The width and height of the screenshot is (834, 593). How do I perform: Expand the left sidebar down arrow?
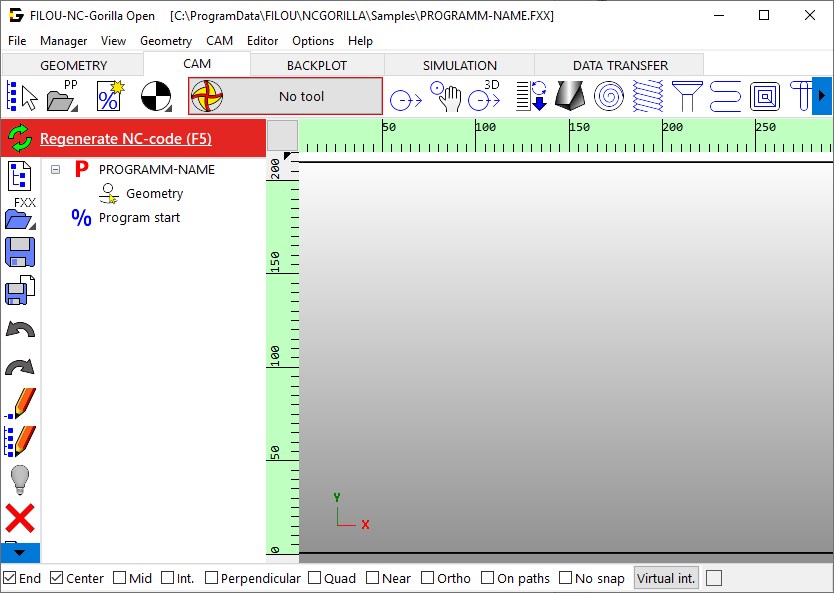[x=20, y=553]
